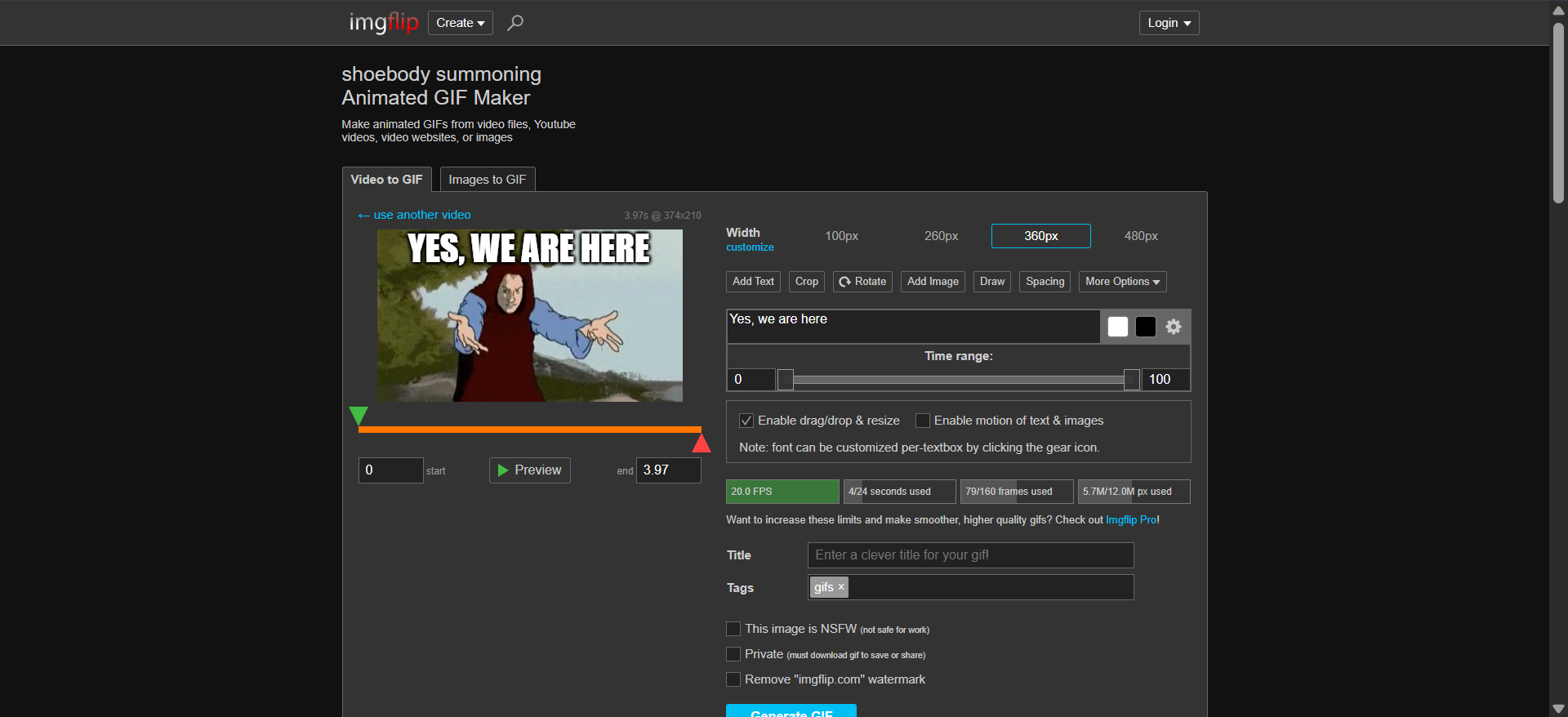Click the Crop button

(x=807, y=282)
